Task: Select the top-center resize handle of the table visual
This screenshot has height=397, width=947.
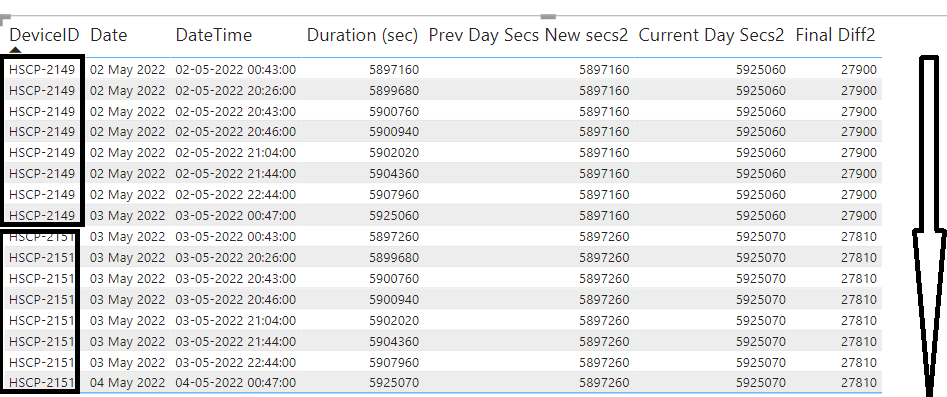Action: pyautogui.click(x=548, y=16)
